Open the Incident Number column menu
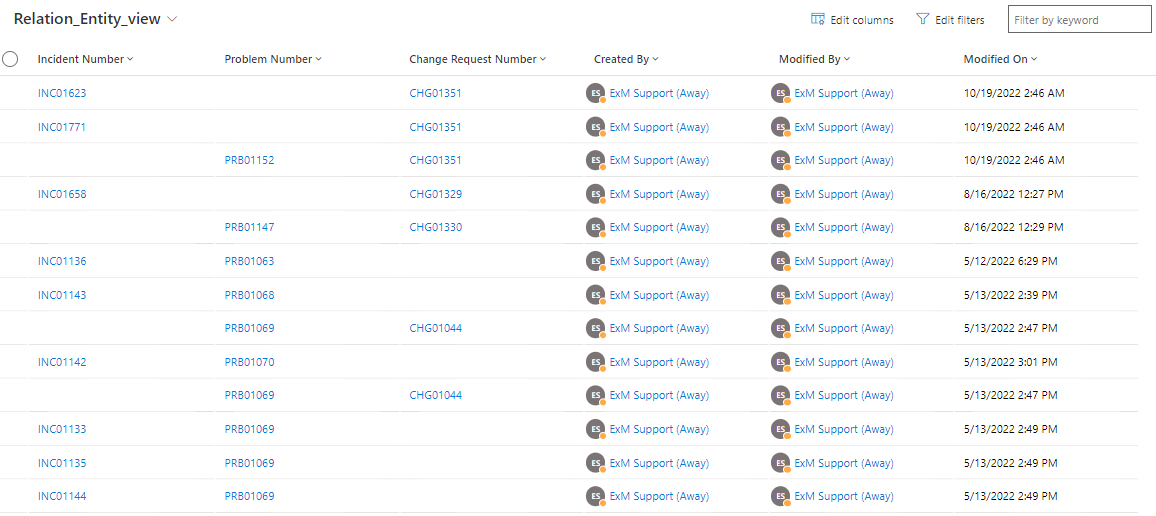The height and width of the screenshot is (516, 1156). point(86,59)
